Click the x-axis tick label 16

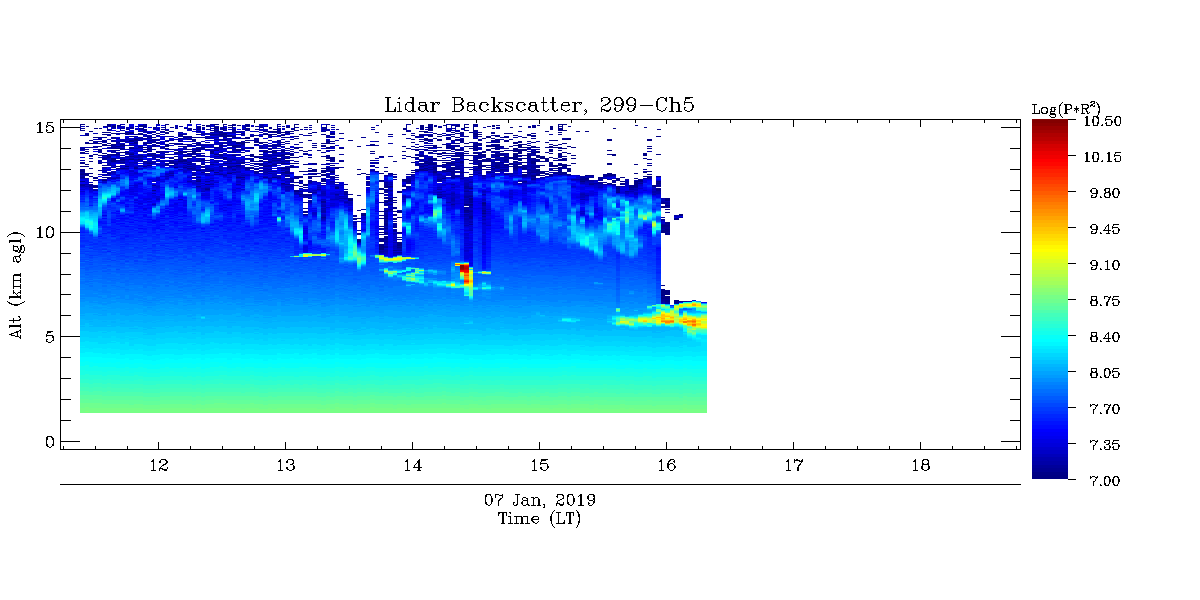666,467
